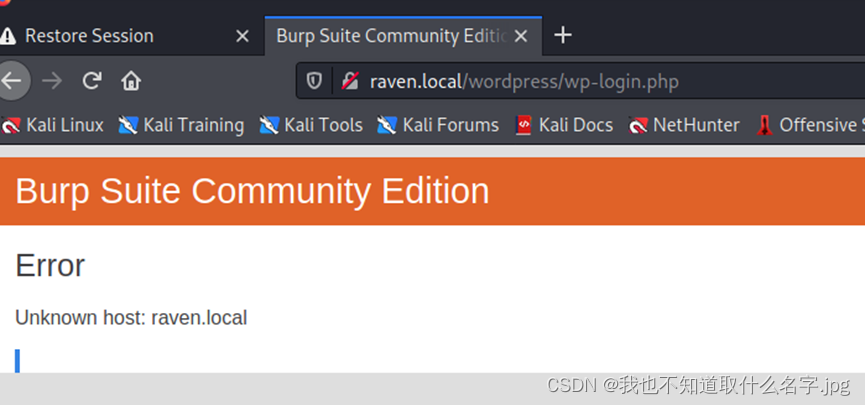Open the home page icon
The width and height of the screenshot is (865, 405).
coord(131,81)
